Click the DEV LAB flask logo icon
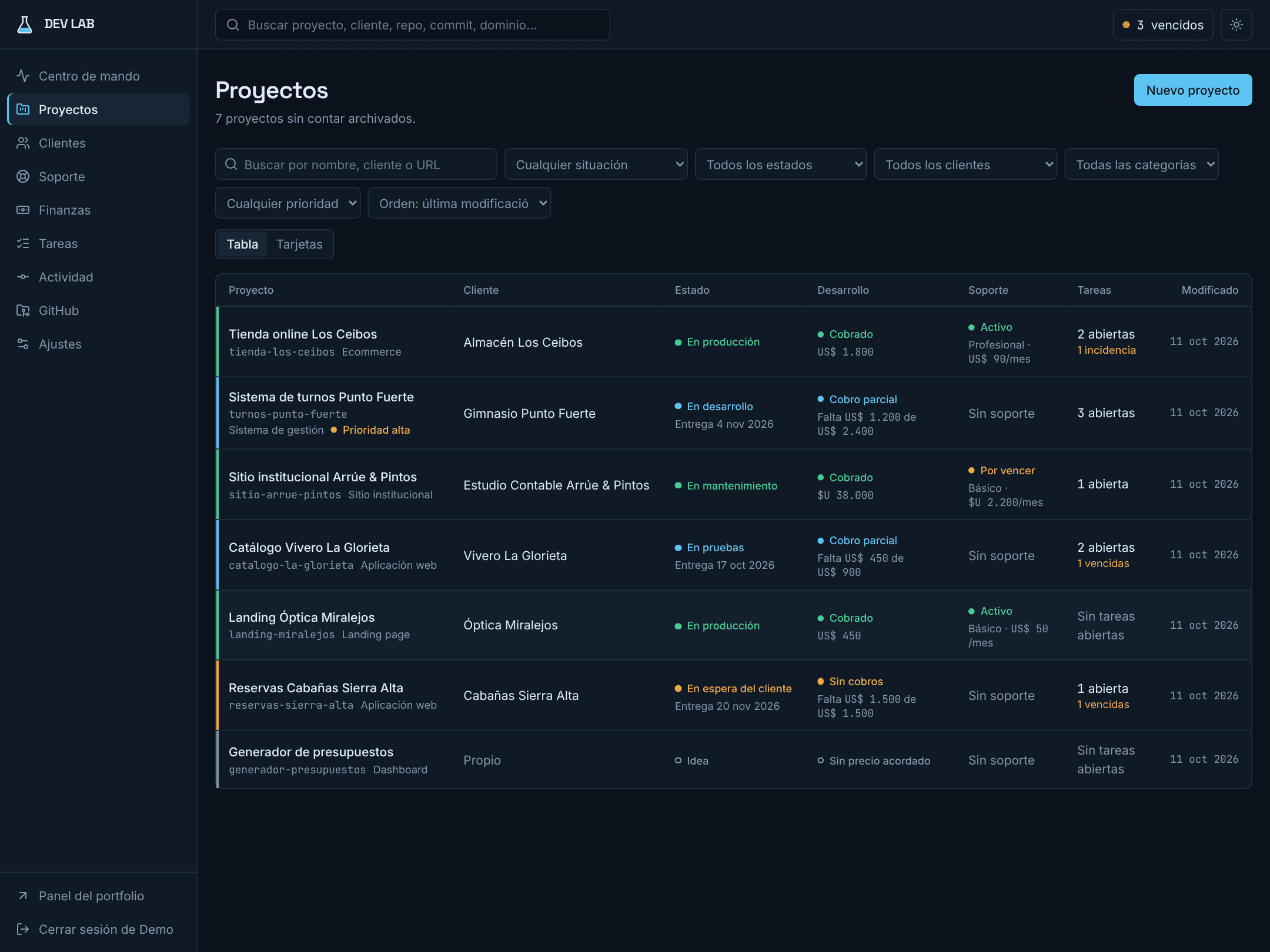 tap(24, 24)
